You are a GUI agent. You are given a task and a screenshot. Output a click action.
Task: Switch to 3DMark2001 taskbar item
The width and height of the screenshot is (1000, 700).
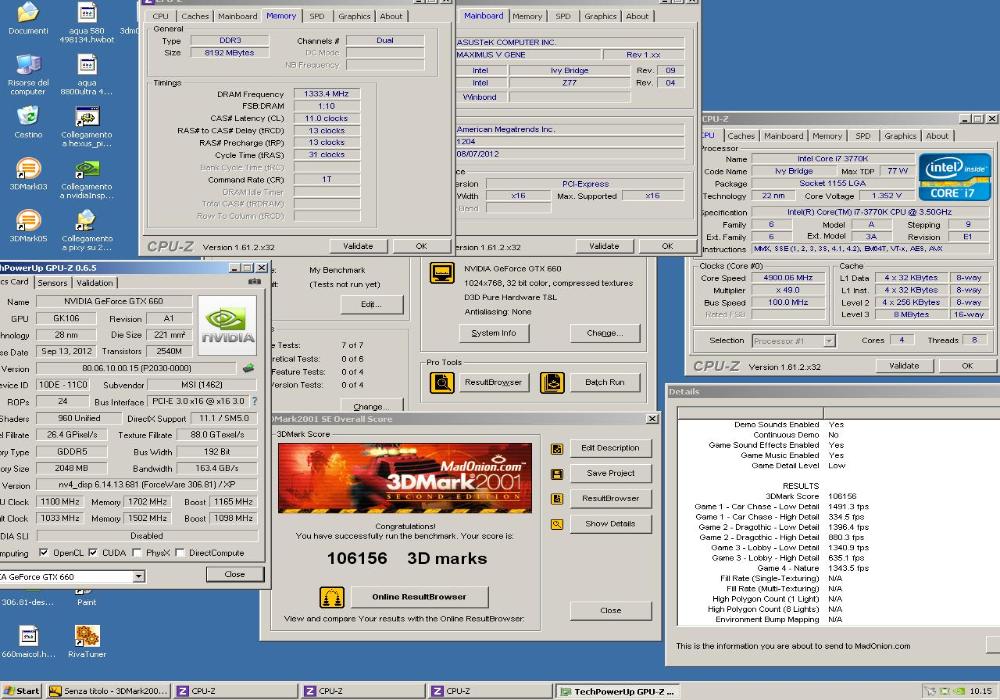(x=108, y=691)
